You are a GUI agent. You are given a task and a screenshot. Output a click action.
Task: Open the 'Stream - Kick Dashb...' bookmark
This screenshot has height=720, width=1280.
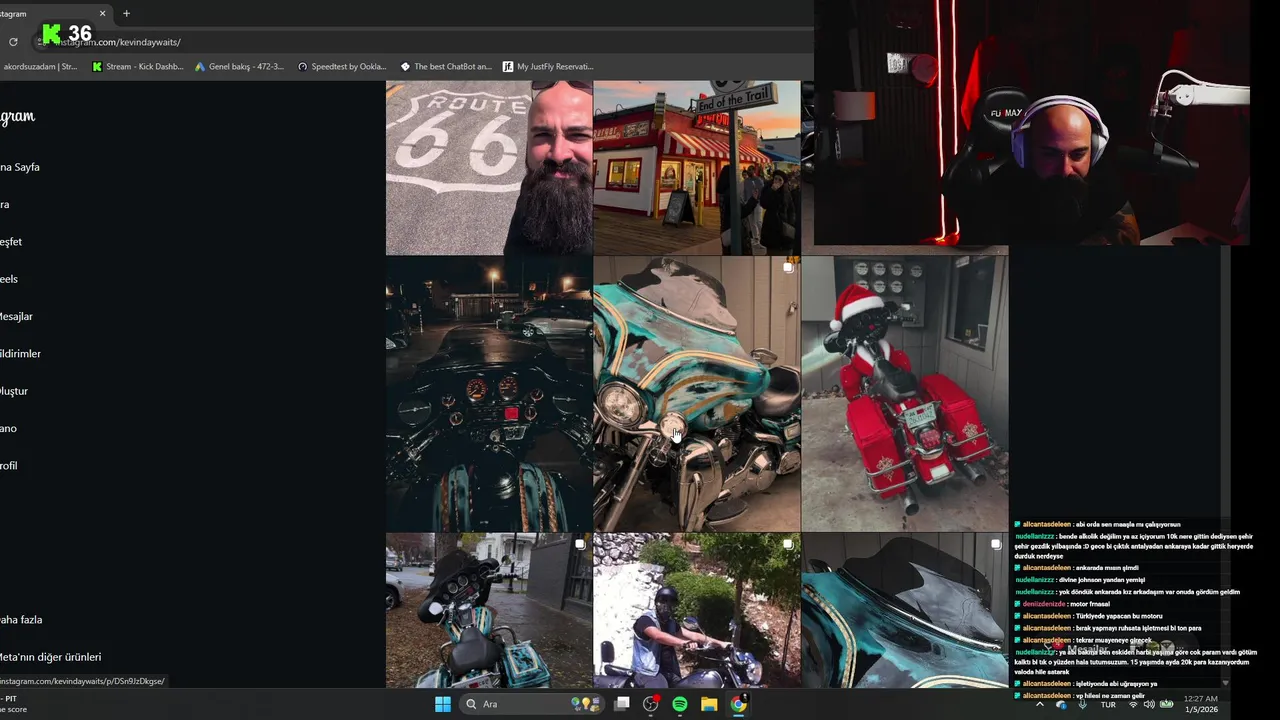tap(138, 67)
